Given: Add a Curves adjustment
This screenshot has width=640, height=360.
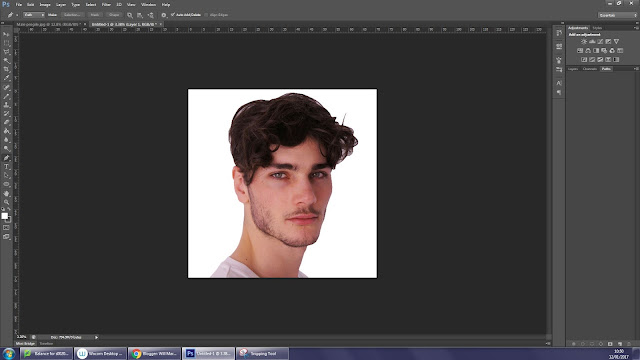Looking at the screenshot, I should tap(600, 42).
